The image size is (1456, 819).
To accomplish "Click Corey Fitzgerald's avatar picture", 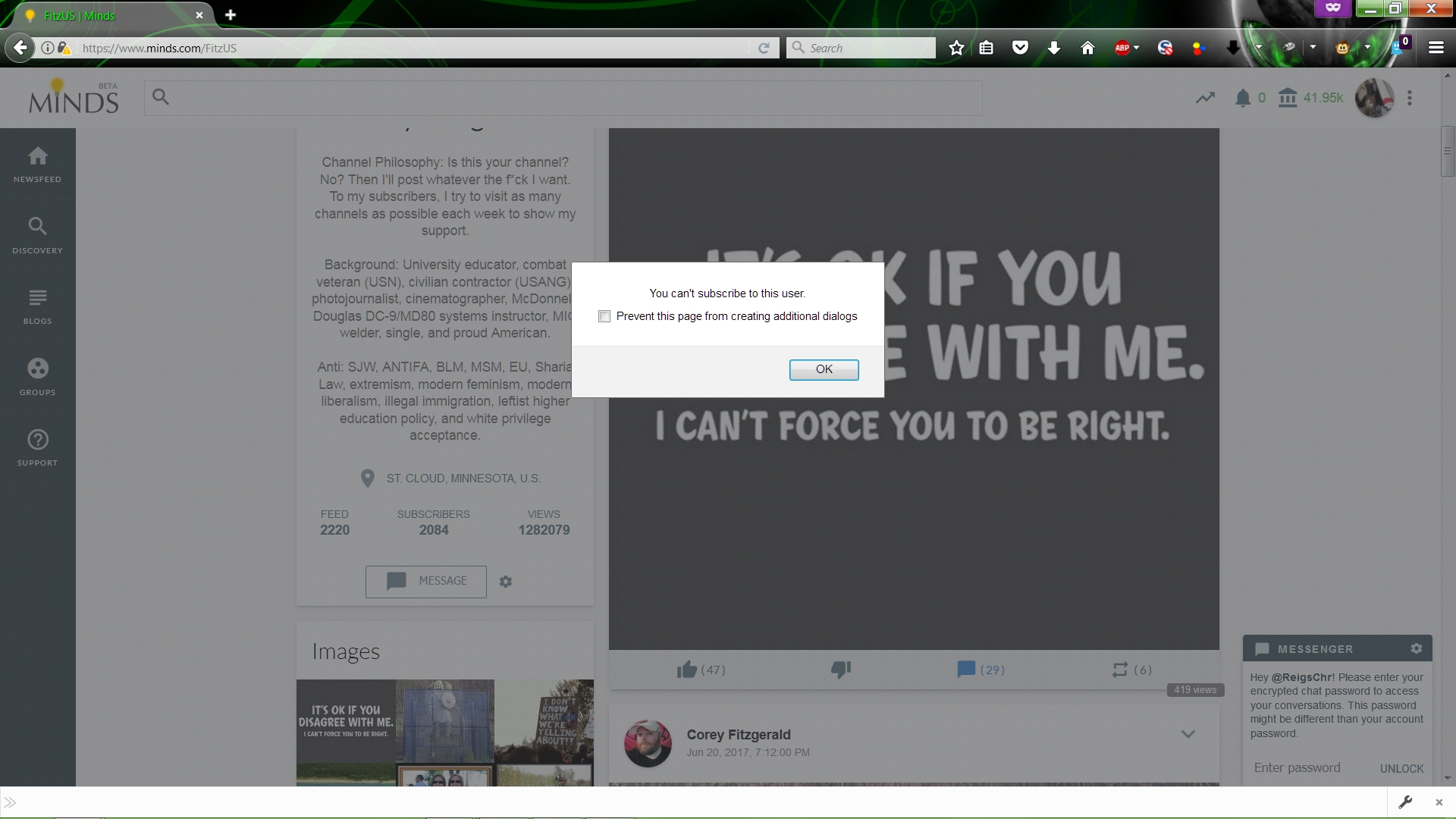I will [x=648, y=743].
